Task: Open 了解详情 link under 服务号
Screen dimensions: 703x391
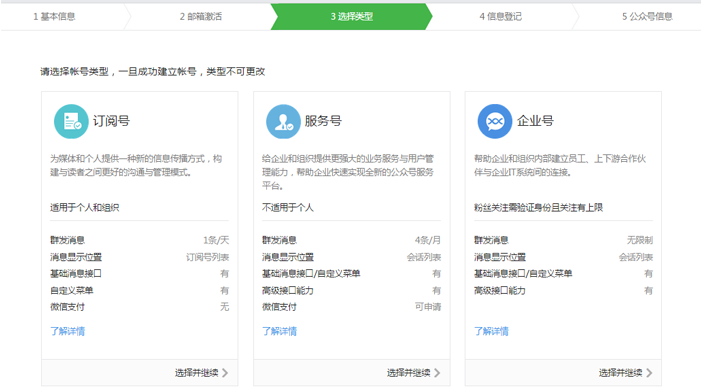Action: [279, 331]
